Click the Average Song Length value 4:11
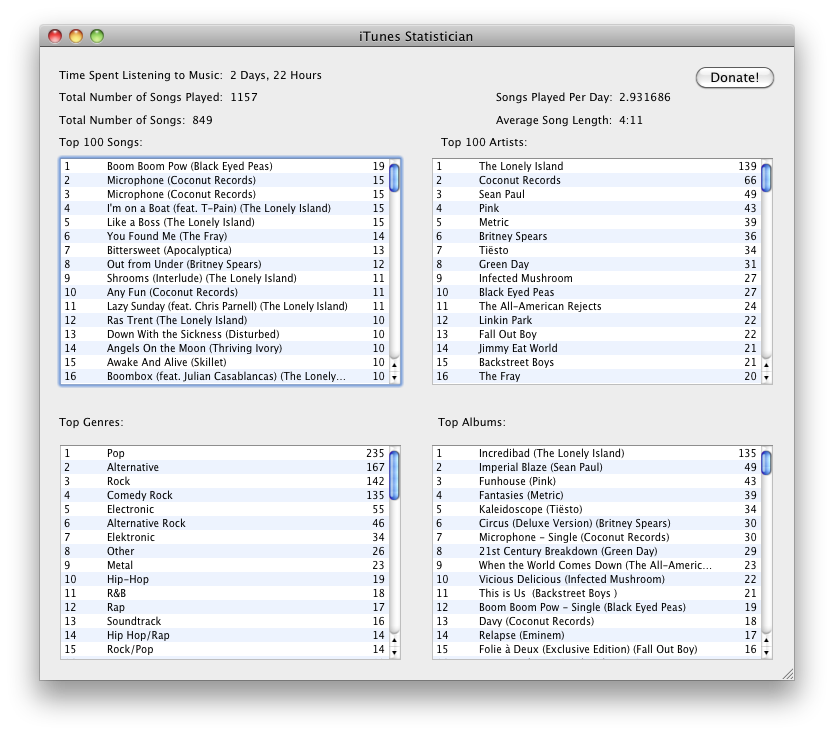 click(631, 120)
